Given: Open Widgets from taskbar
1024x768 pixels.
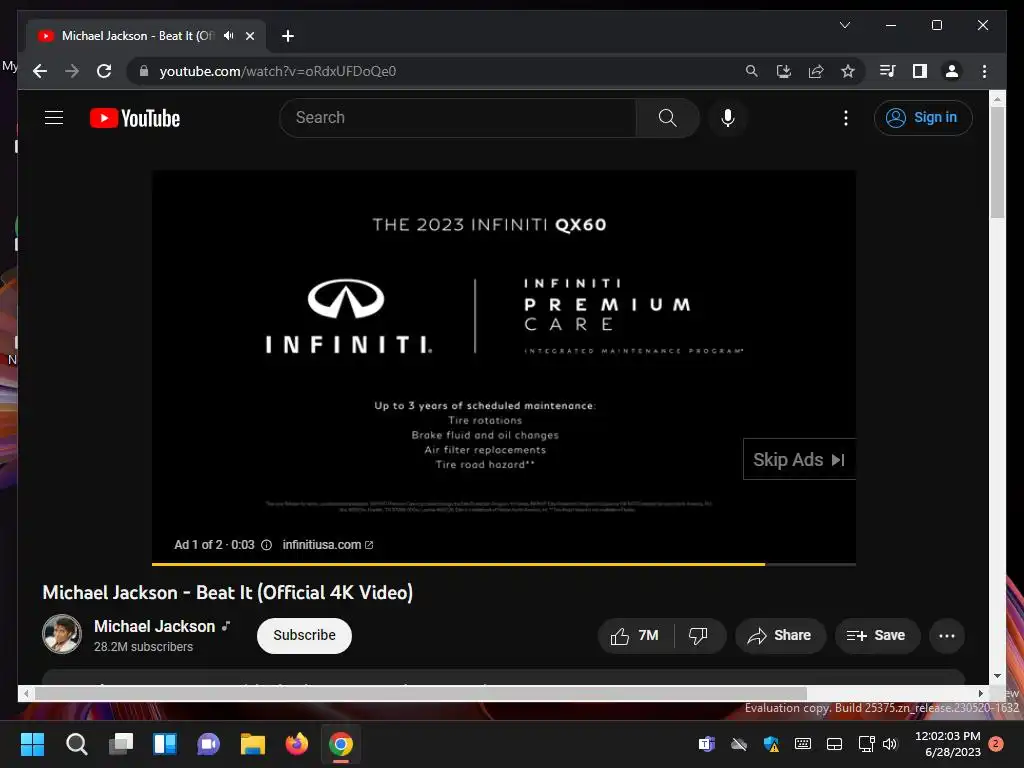Looking at the screenshot, I should tap(165, 744).
